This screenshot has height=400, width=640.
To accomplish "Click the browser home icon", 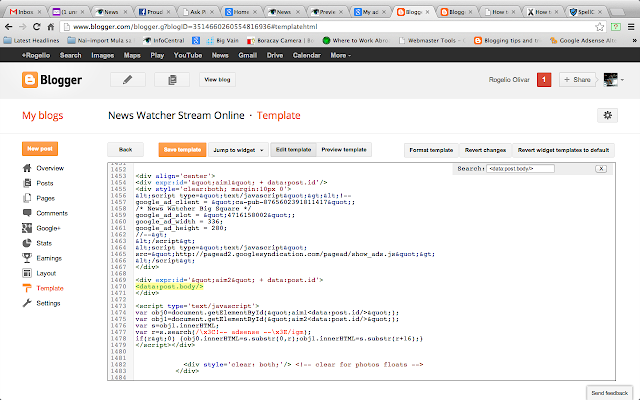I will [x=51, y=27].
